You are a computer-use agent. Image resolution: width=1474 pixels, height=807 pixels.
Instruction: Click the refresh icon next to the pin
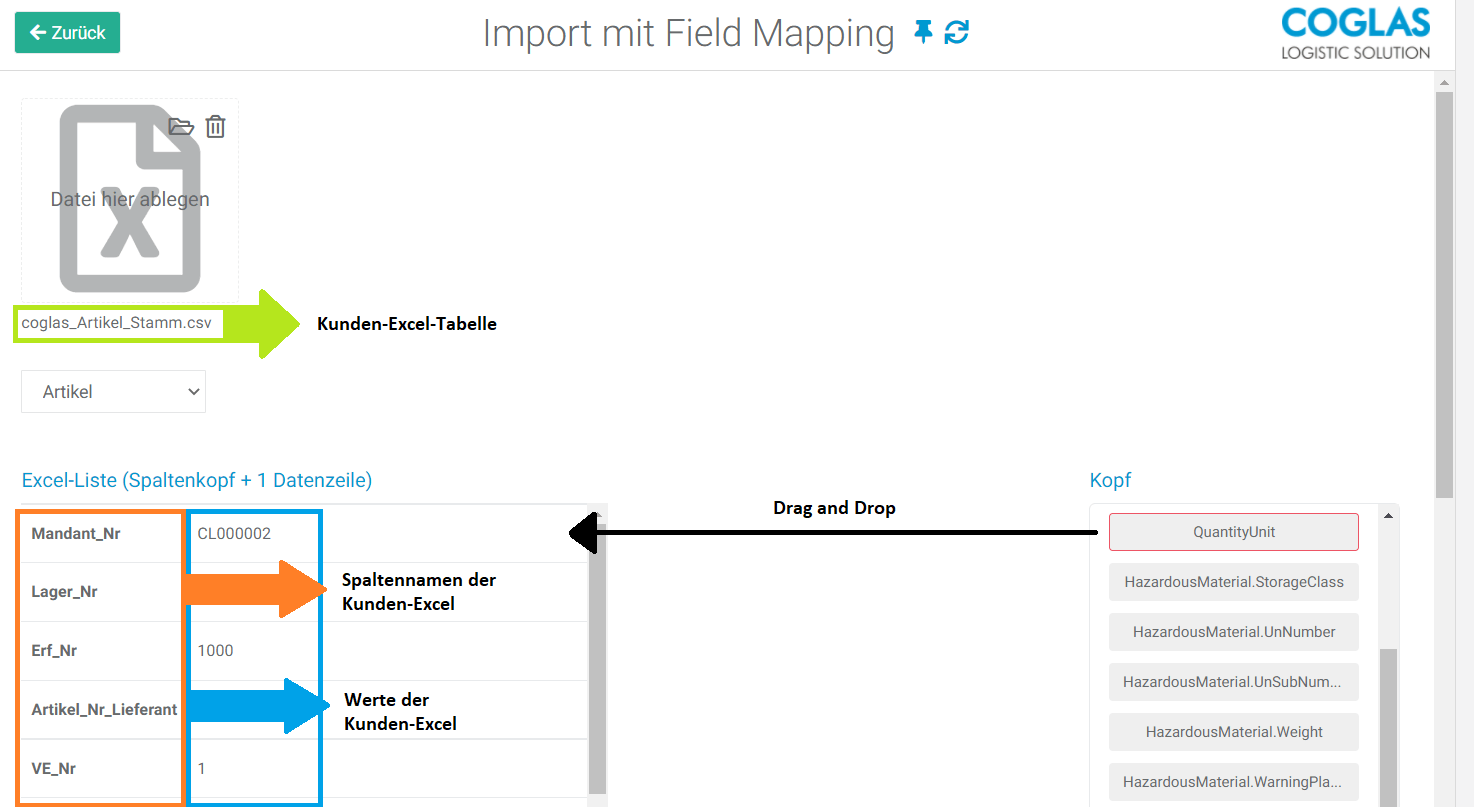pos(956,32)
